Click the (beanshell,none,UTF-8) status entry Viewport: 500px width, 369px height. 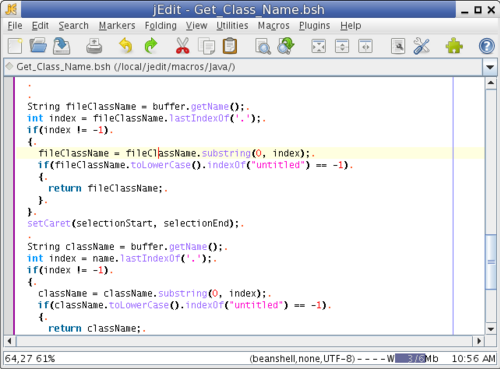coord(302,359)
